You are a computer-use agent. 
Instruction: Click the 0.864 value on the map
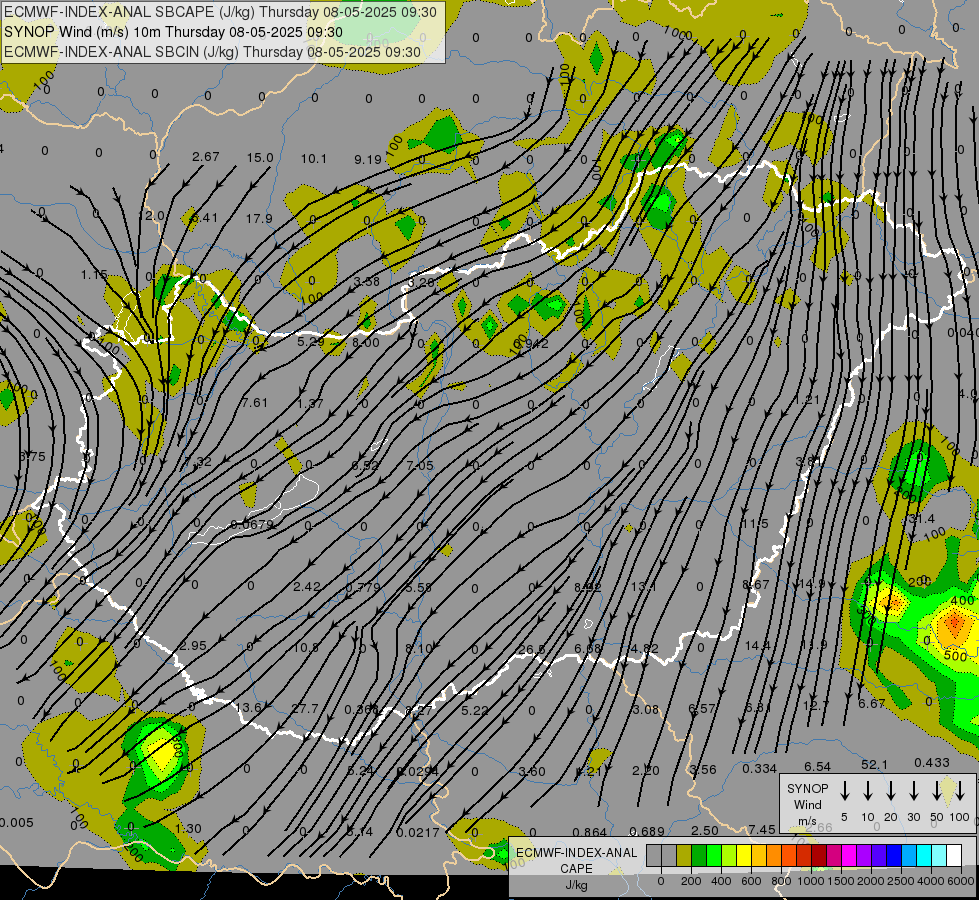(x=589, y=832)
